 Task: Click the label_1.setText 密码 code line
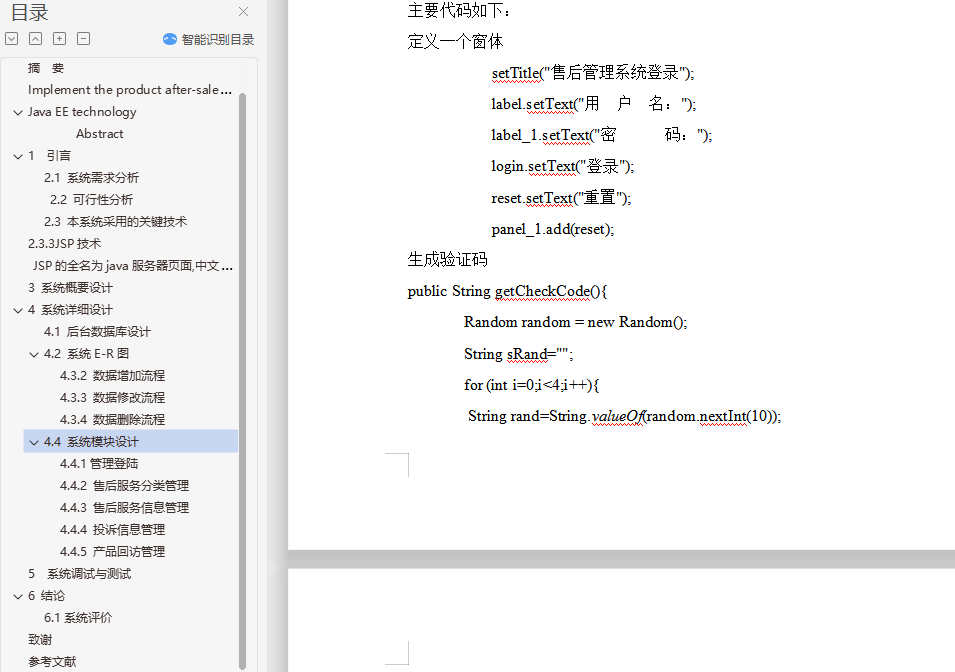tap(602, 135)
